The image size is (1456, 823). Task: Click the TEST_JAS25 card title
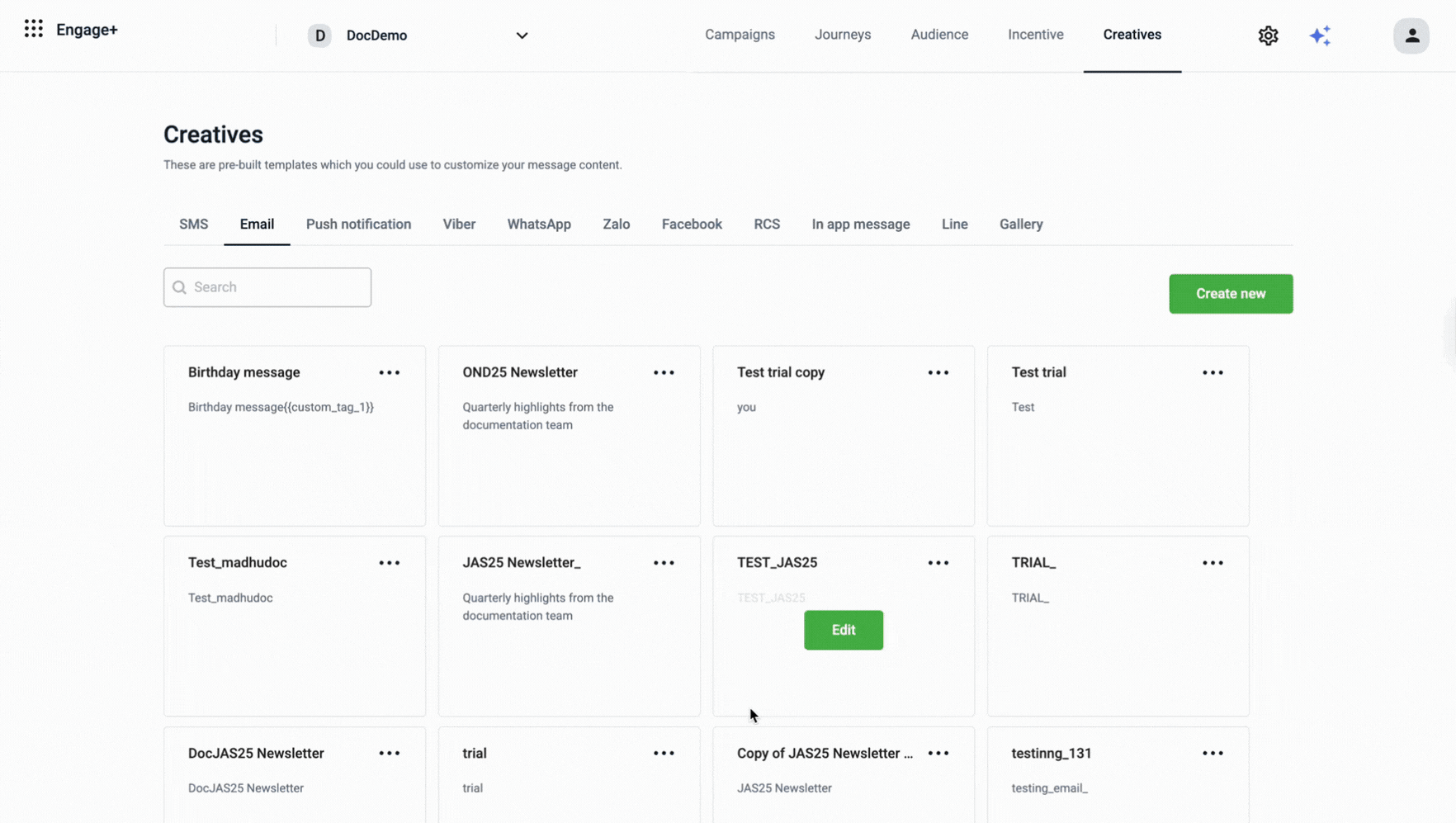pos(777,563)
